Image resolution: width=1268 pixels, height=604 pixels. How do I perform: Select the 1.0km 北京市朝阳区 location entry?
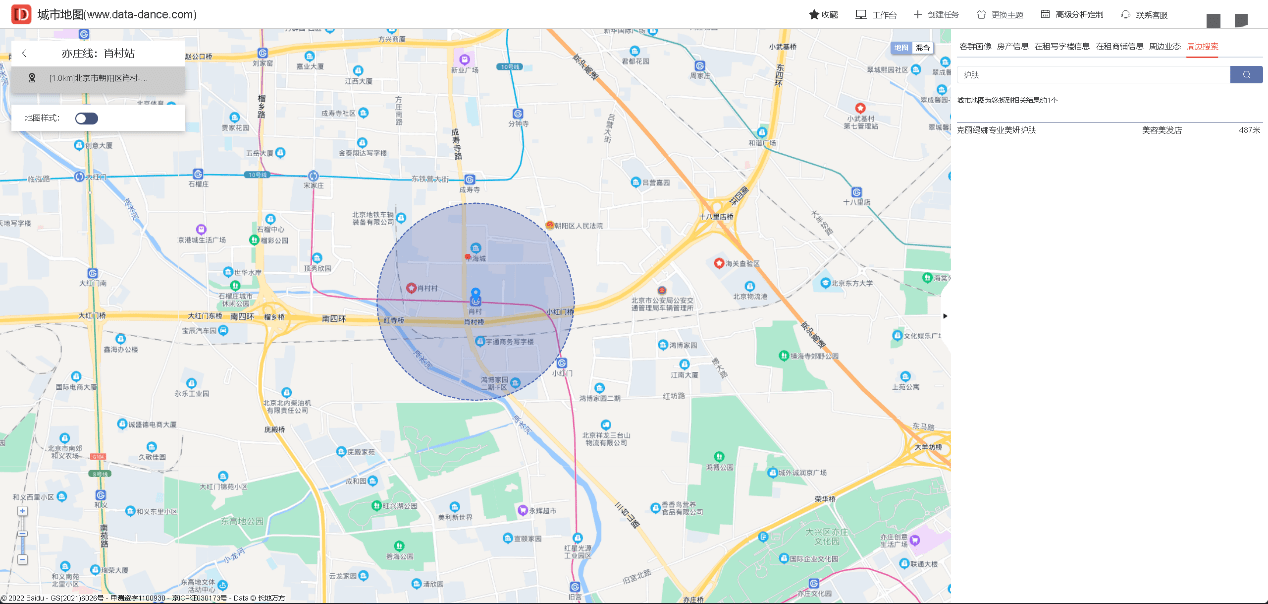coord(97,78)
